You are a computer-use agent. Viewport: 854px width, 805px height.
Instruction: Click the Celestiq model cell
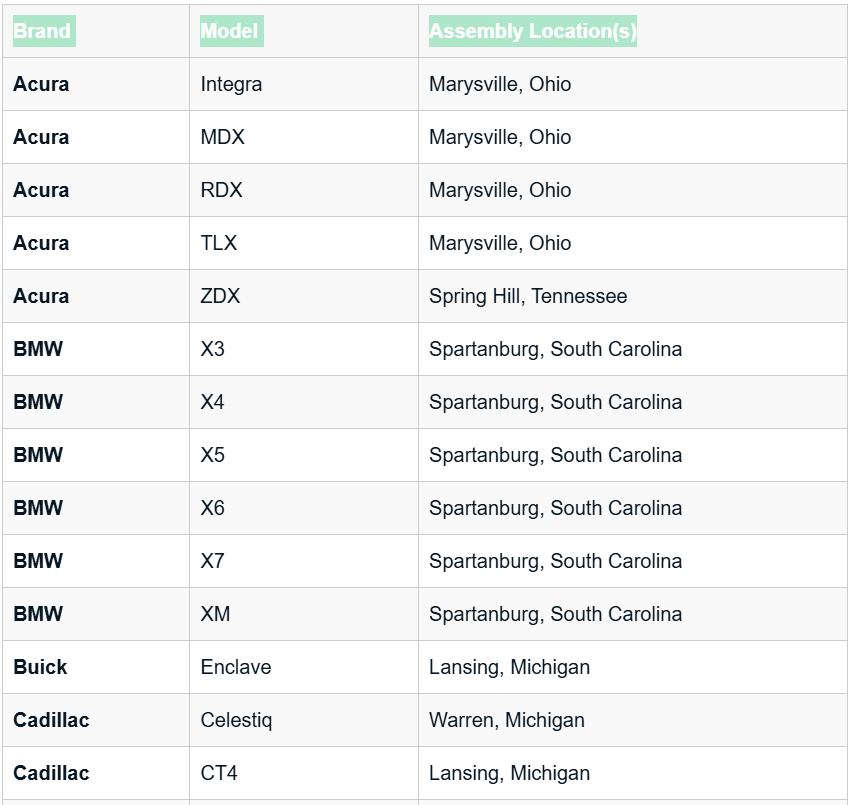[236, 720]
